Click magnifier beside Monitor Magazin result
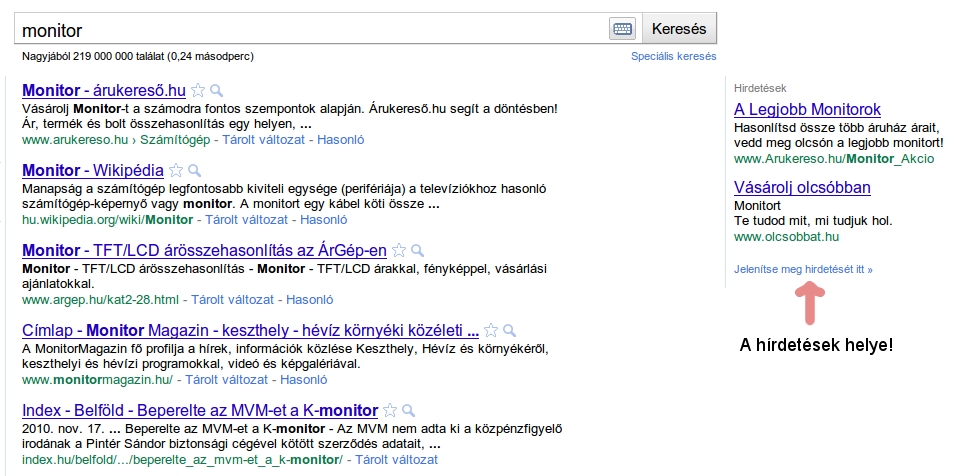This screenshot has width=958, height=476. tap(509, 331)
